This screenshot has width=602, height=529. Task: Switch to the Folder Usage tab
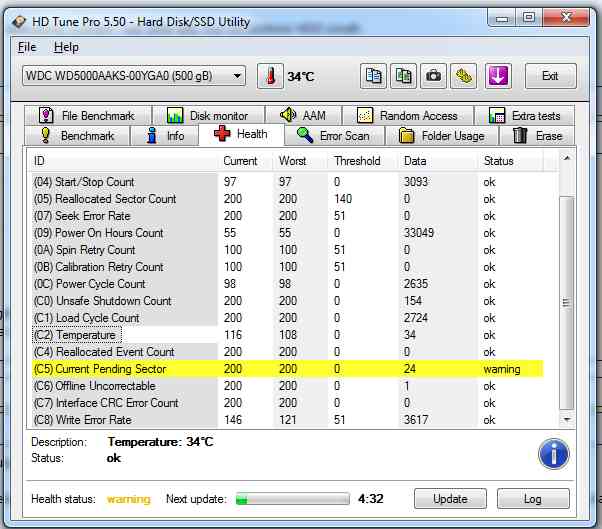pos(442,136)
